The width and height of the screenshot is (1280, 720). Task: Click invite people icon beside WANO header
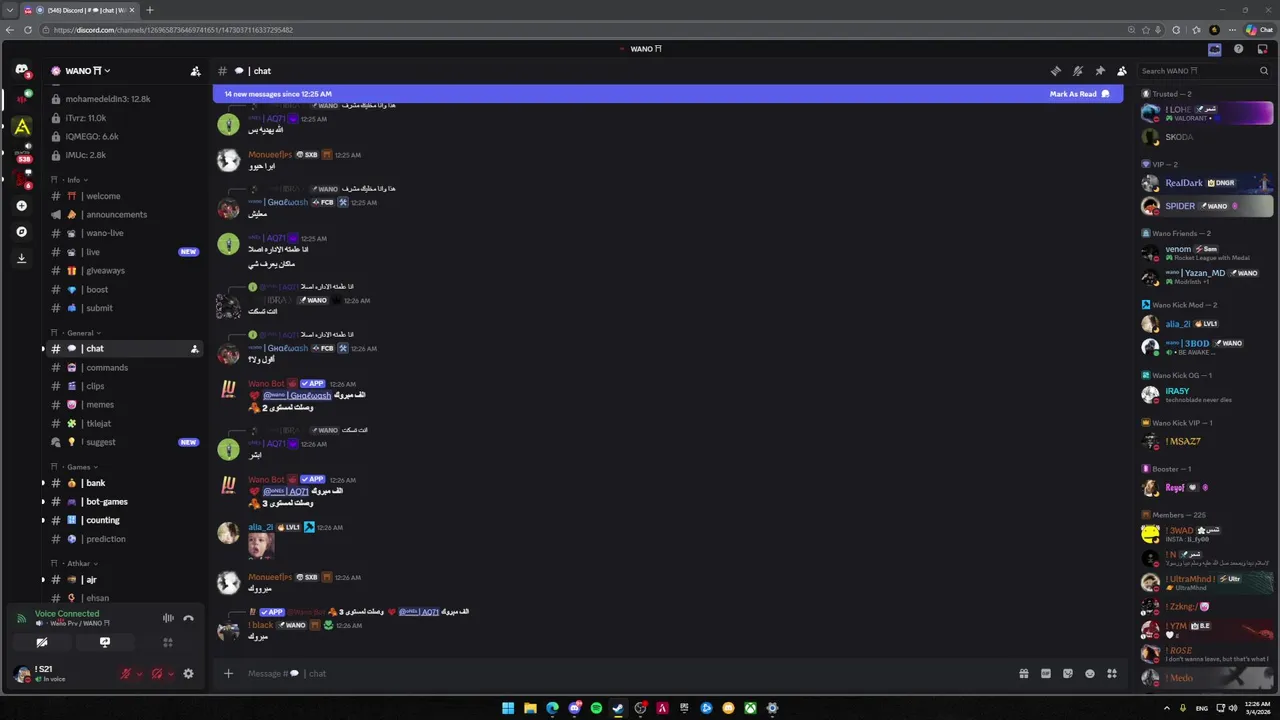point(195,71)
